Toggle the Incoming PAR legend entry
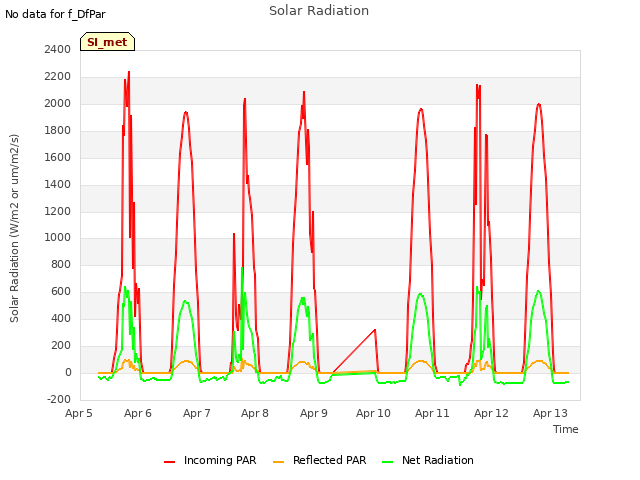This screenshot has height=480, width=640. coord(210,460)
